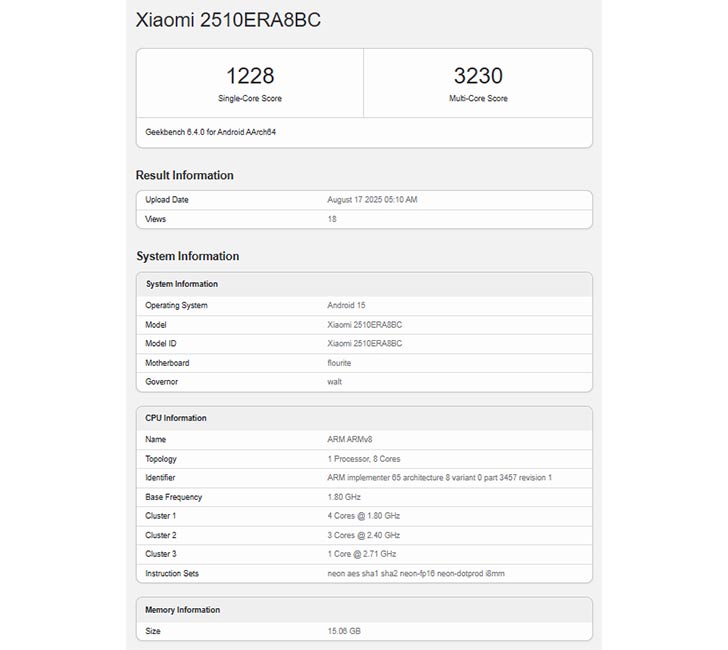This screenshot has width=728, height=650.
Task: Select the ARM ARMv8 value
Action: coord(350,439)
